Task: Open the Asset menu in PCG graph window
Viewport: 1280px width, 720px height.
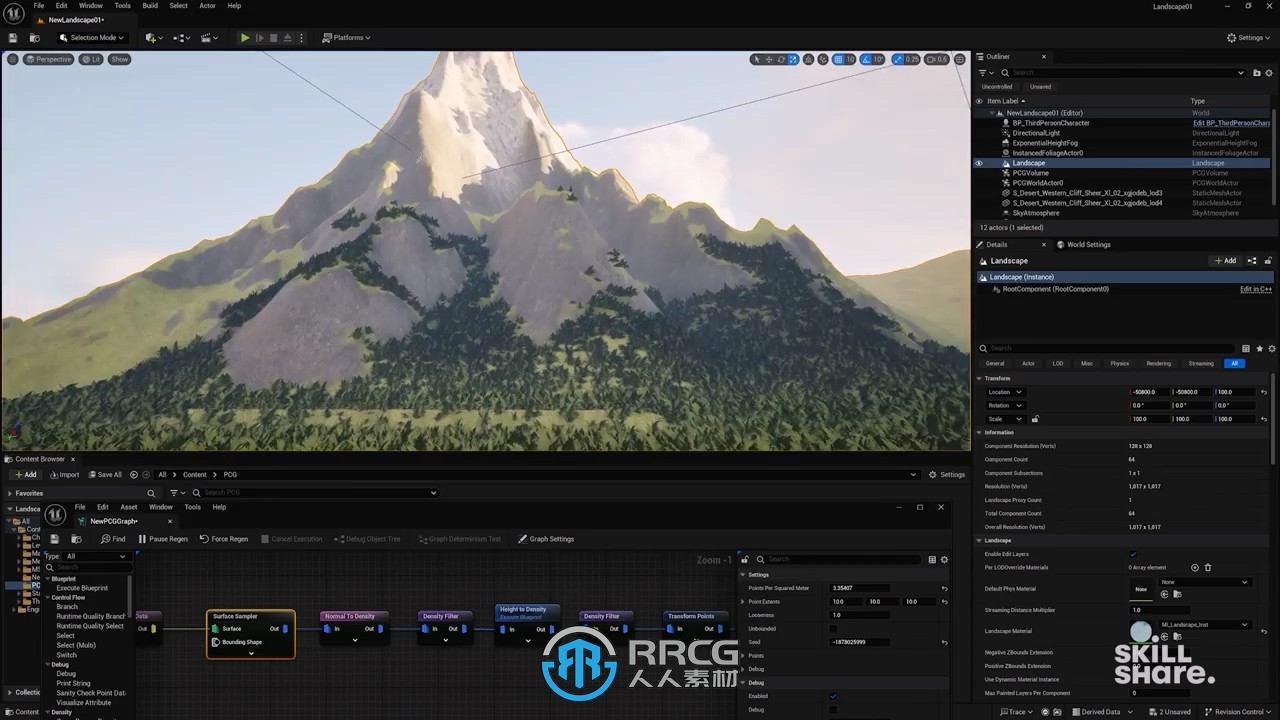Action: [x=129, y=507]
